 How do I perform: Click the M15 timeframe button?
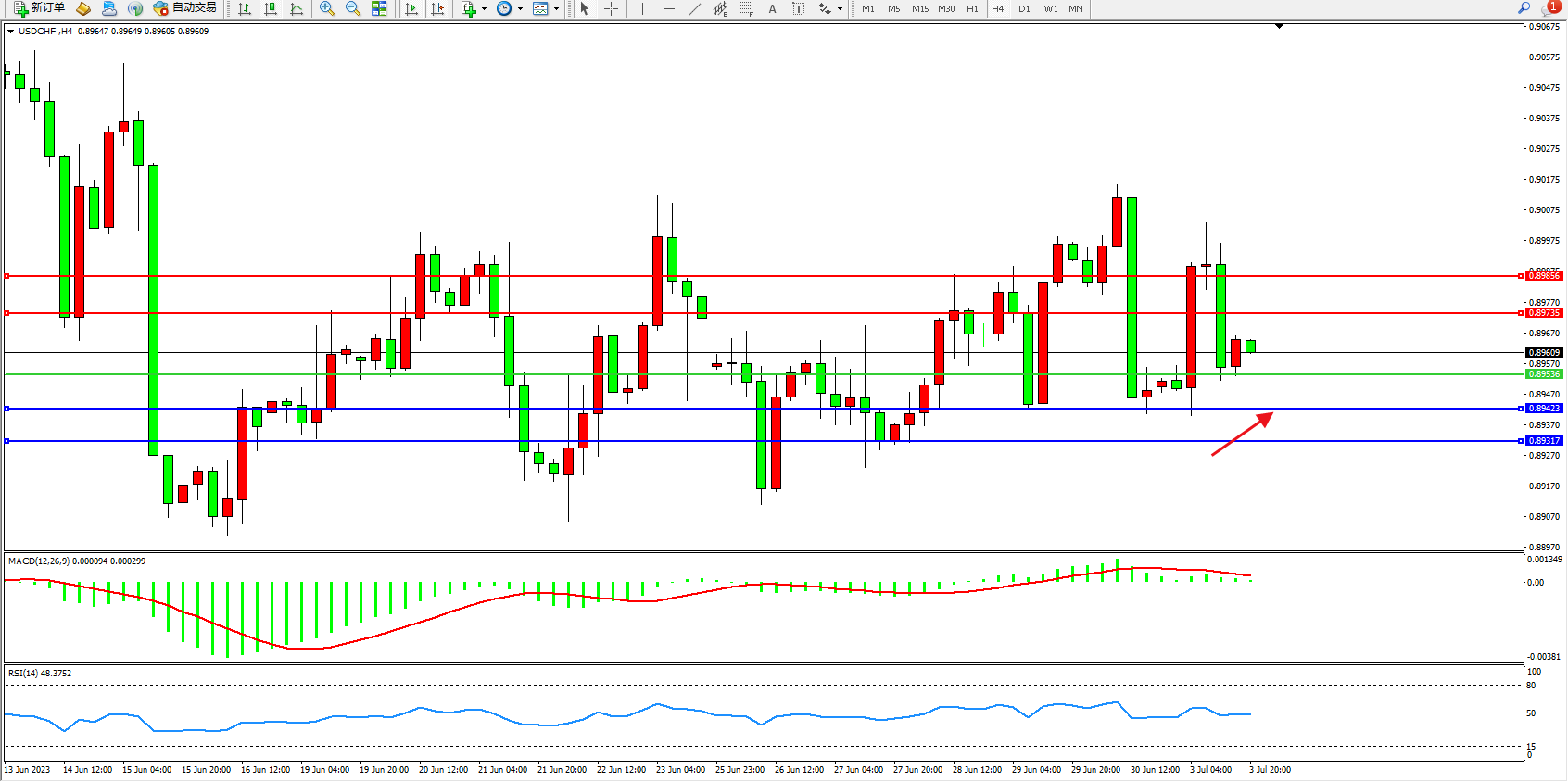919,8
